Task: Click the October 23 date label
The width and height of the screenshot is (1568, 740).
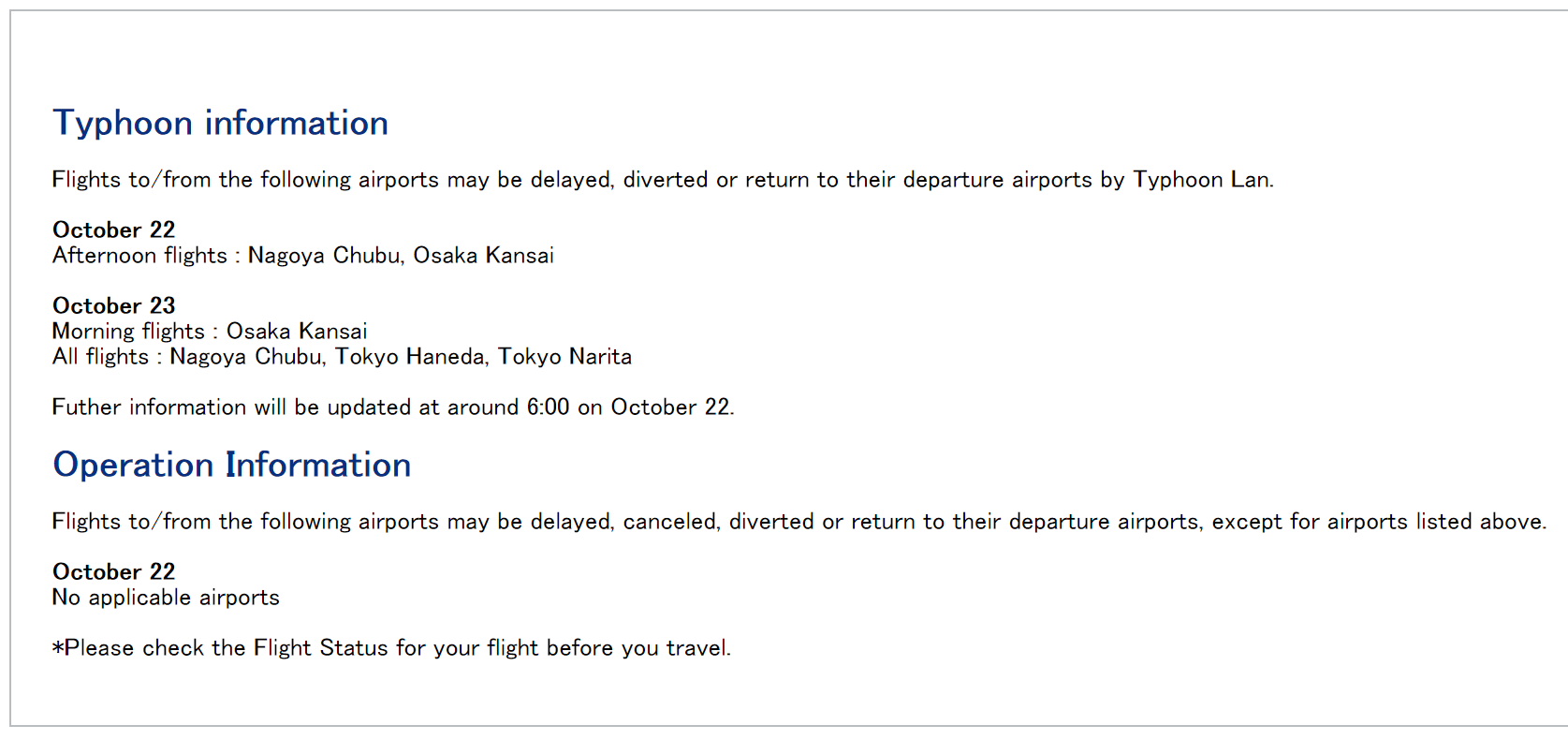Action: coord(113,305)
